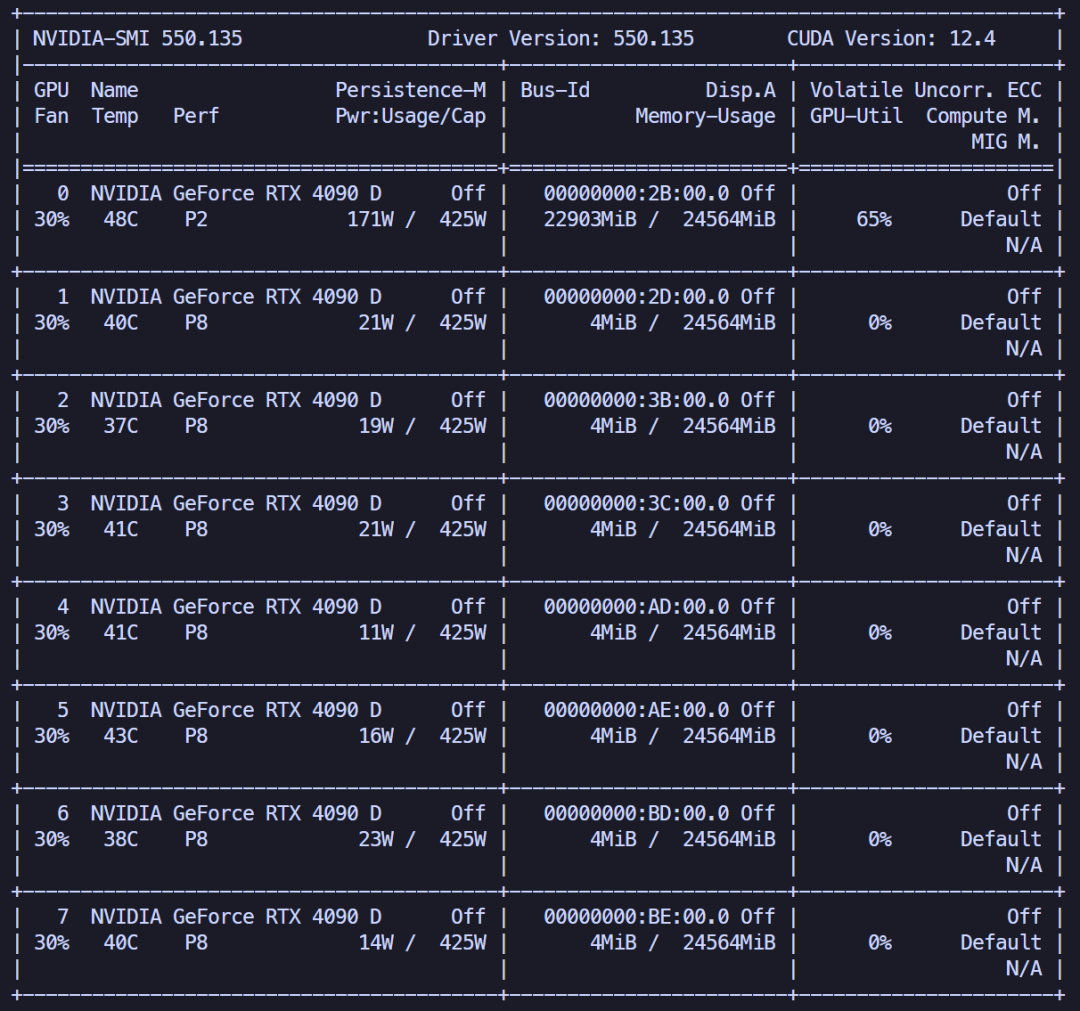Click bus id 00000000:3C:00.0
Screen dimensions: 1080x1011
636,503
